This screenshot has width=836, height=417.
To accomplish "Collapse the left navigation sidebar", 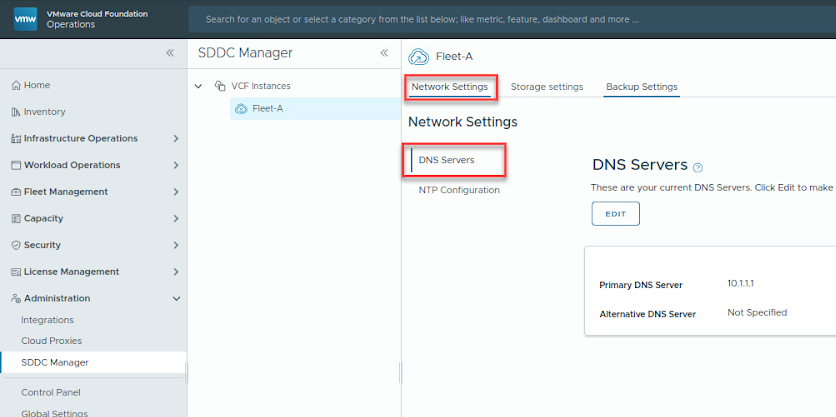I will [x=170, y=53].
